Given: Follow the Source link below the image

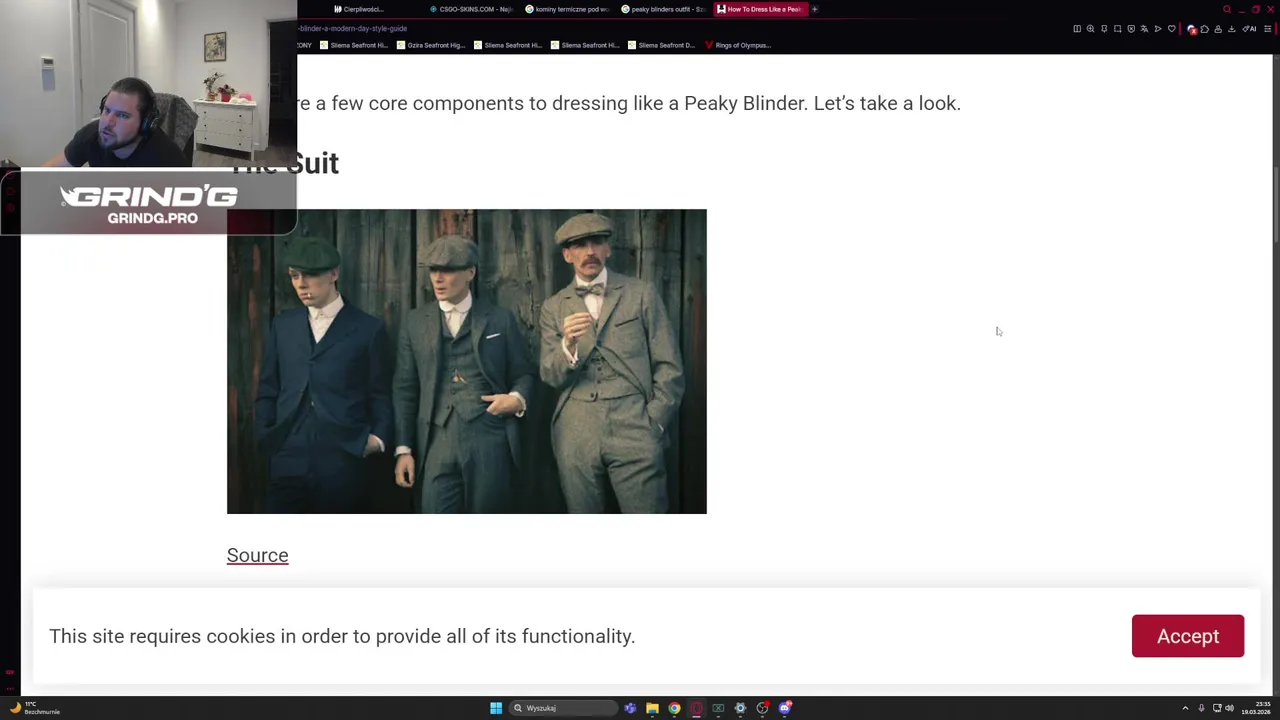Looking at the screenshot, I should [x=257, y=555].
